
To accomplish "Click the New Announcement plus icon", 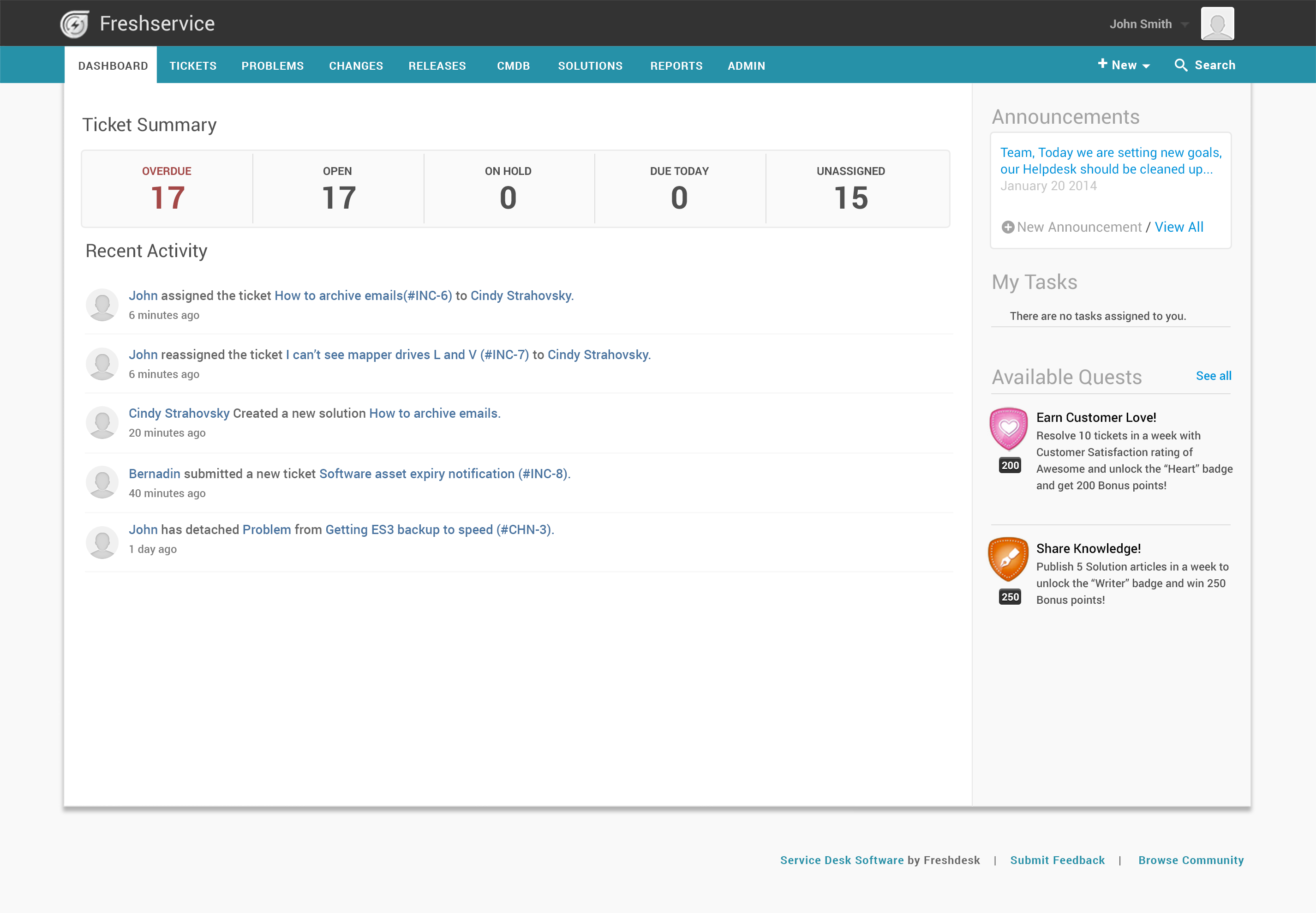I will (1008, 227).
